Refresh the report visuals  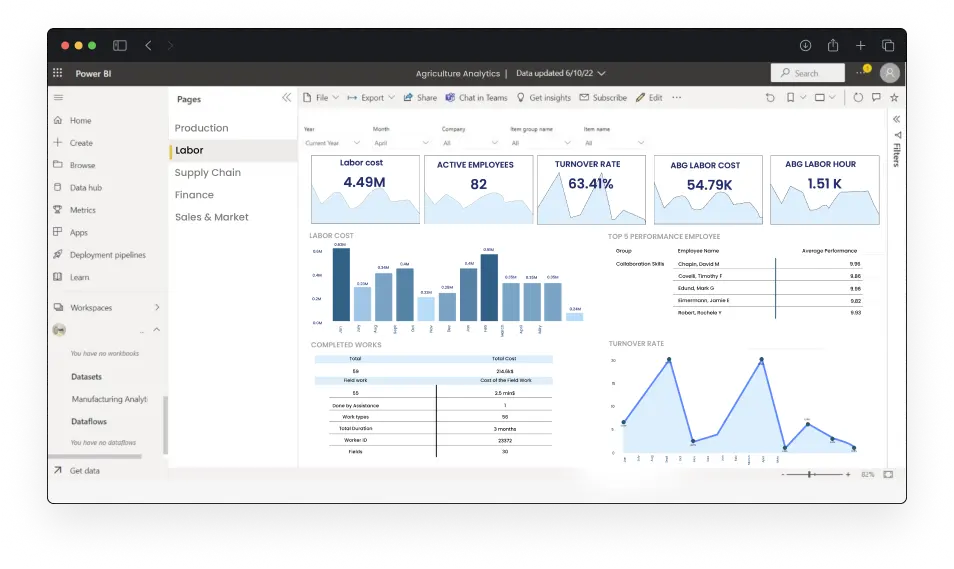click(858, 98)
